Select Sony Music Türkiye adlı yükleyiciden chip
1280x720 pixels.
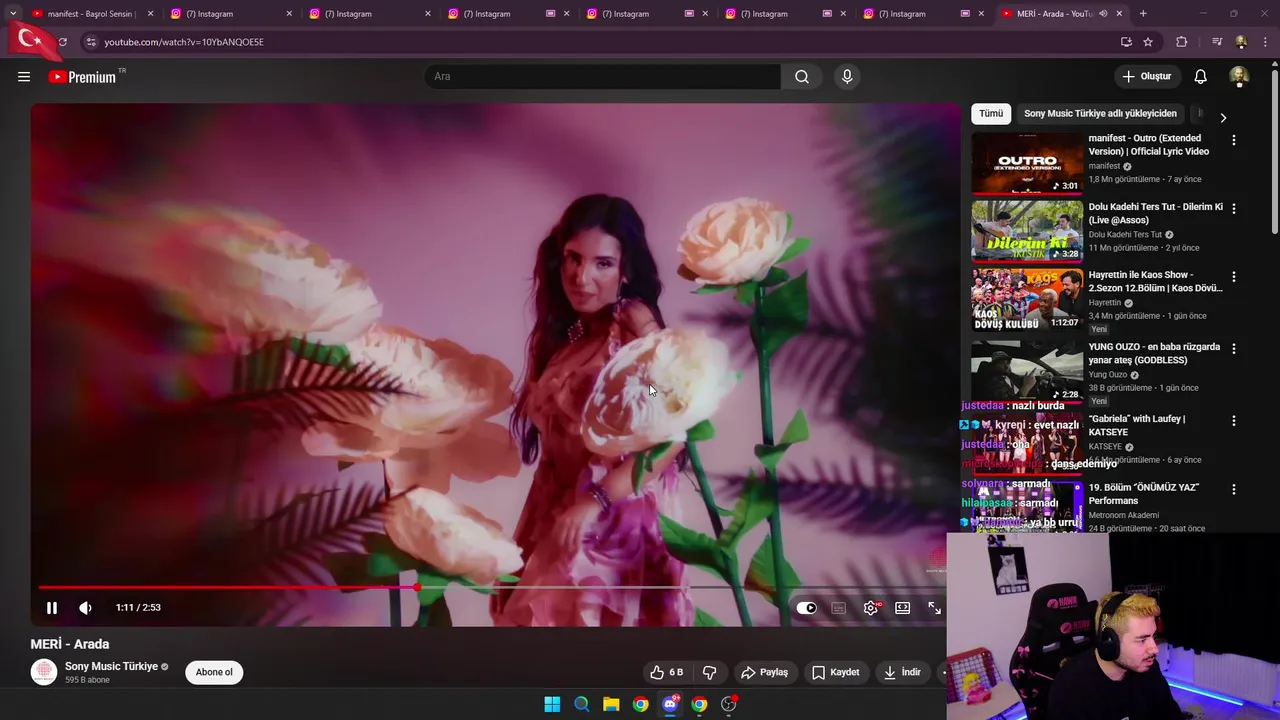(x=1100, y=114)
